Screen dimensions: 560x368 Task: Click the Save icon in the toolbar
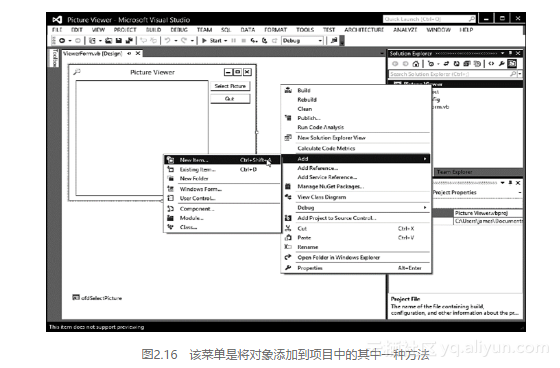119,41
